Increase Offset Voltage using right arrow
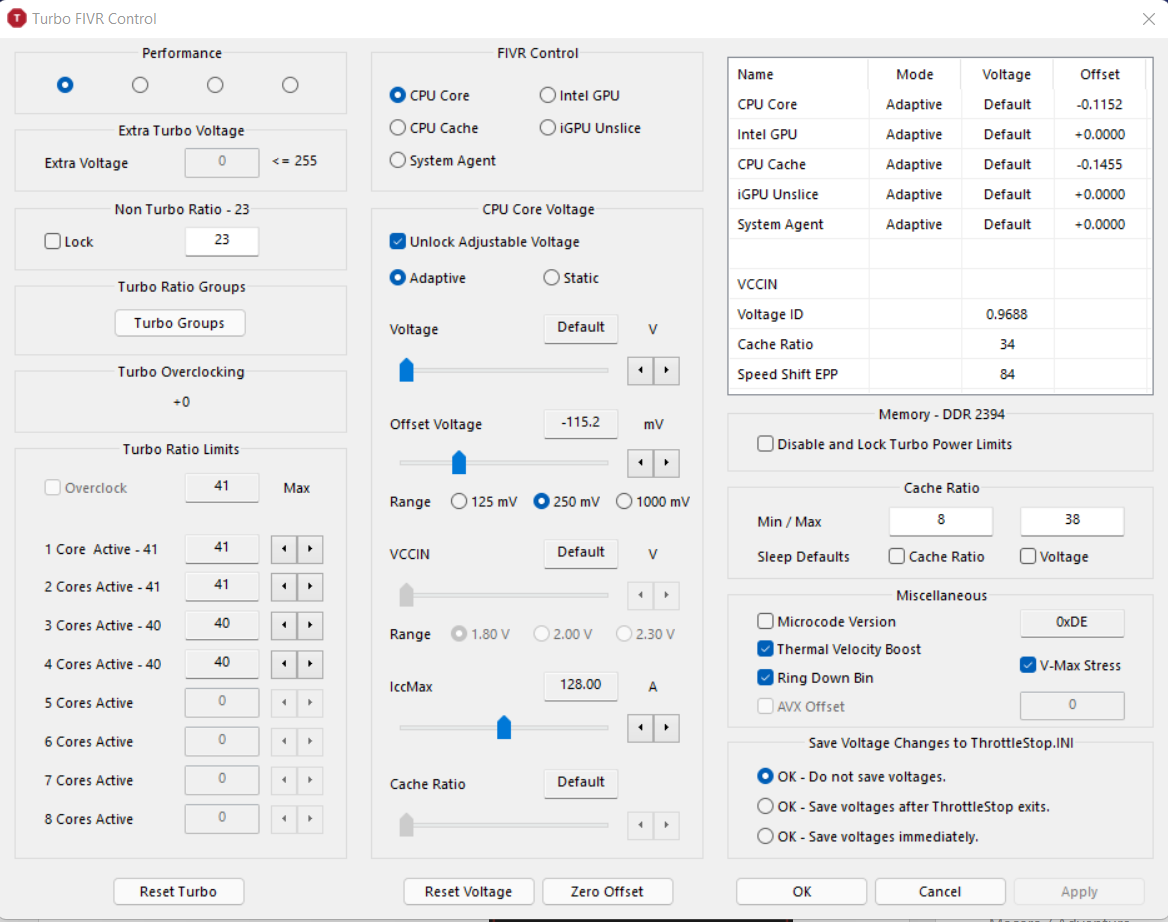 point(666,463)
